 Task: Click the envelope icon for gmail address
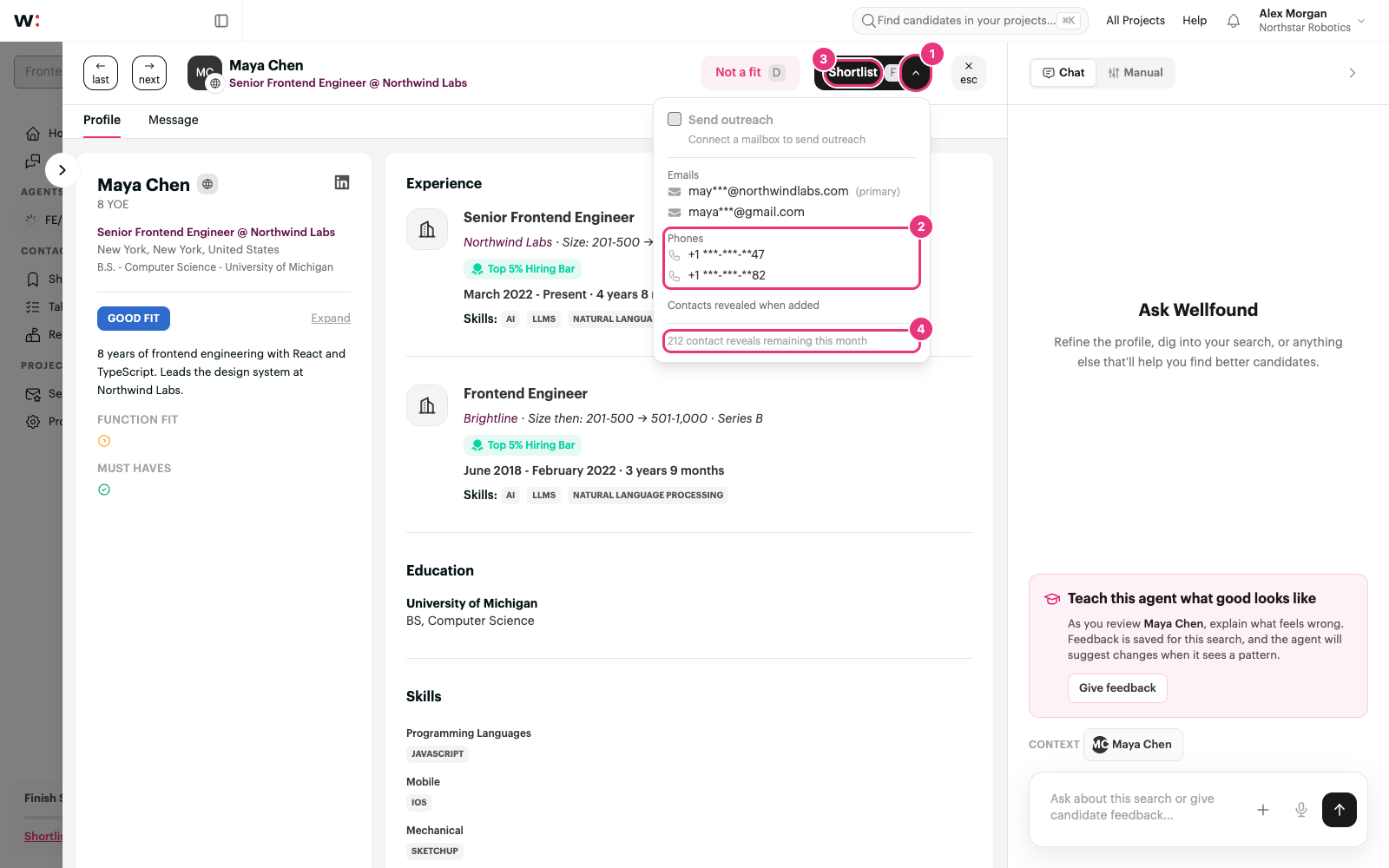click(x=675, y=213)
